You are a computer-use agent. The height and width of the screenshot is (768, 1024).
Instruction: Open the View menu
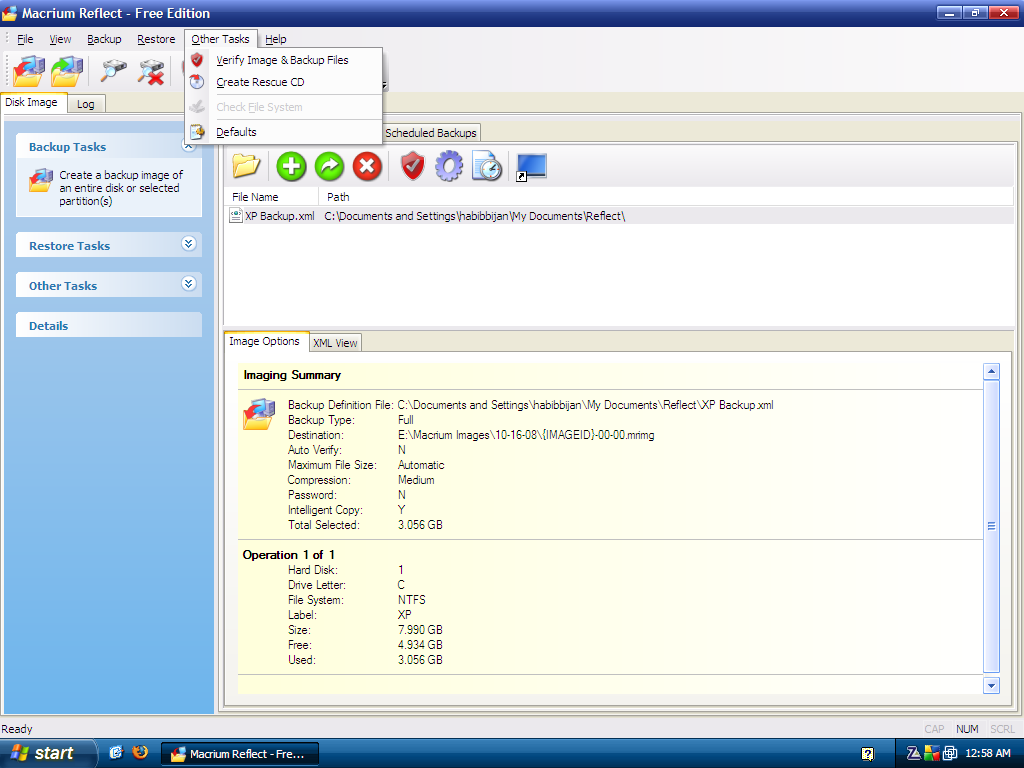pos(60,39)
